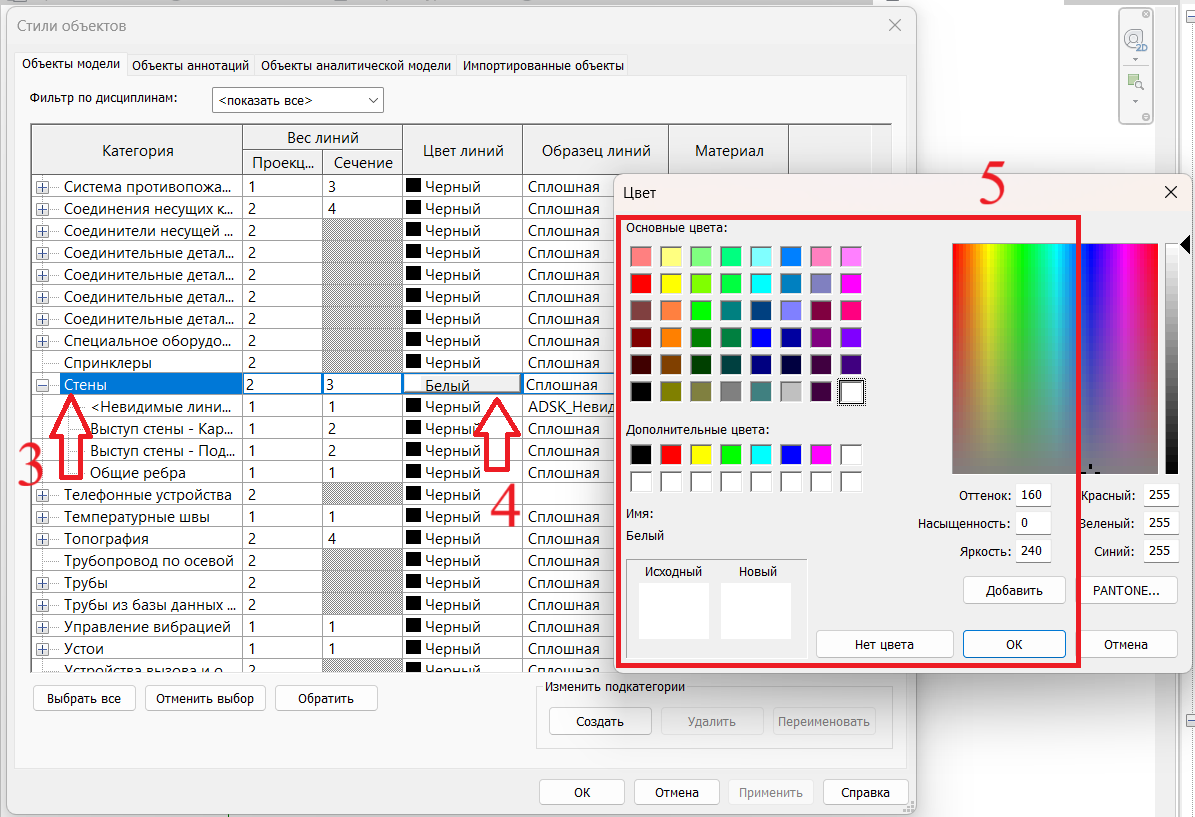Click OK in the color dialog
This screenshot has width=1195, height=817.
pyautogui.click(x=1014, y=644)
